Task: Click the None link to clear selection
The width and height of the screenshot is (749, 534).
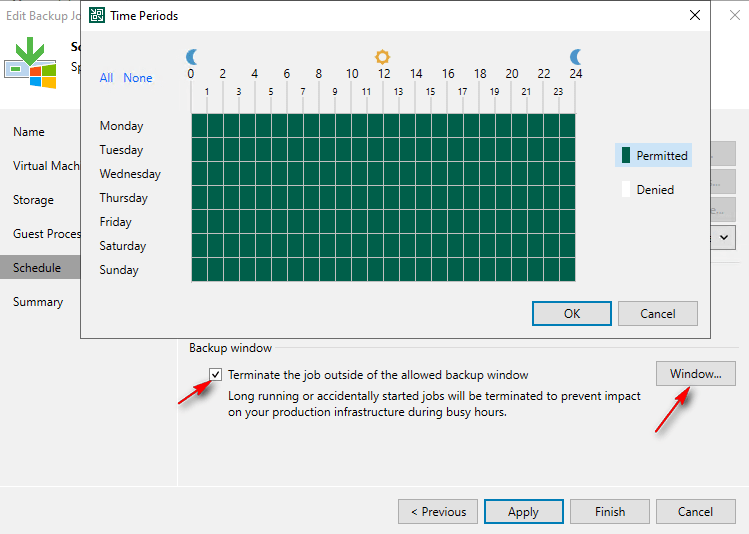Action: click(138, 78)
